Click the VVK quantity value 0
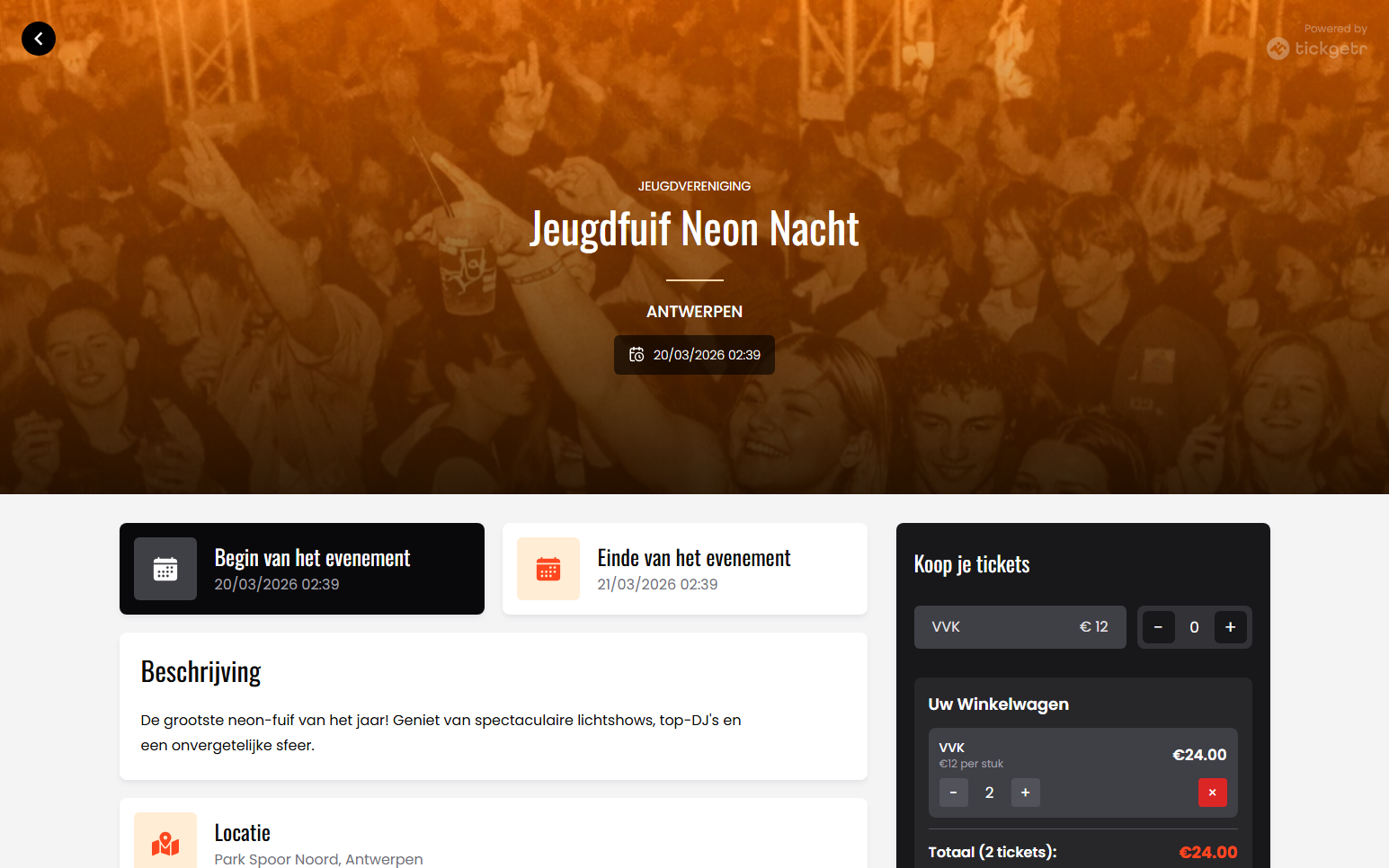This screenshot has width=1389, height=868. 1194,627
